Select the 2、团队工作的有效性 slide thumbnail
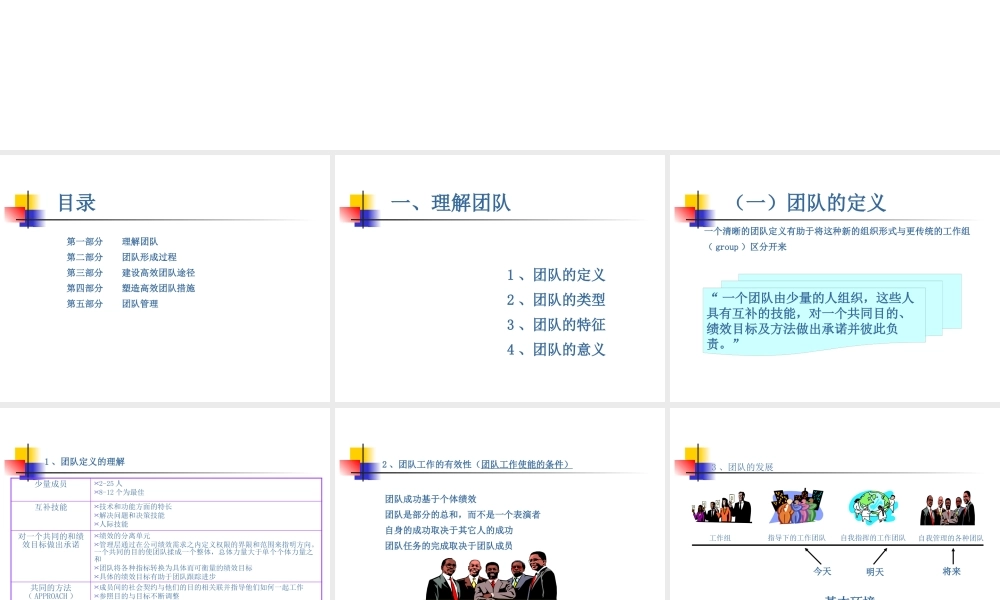Image resolution: width=1000 pixels, height=600 pixels. tap(499, 504)
